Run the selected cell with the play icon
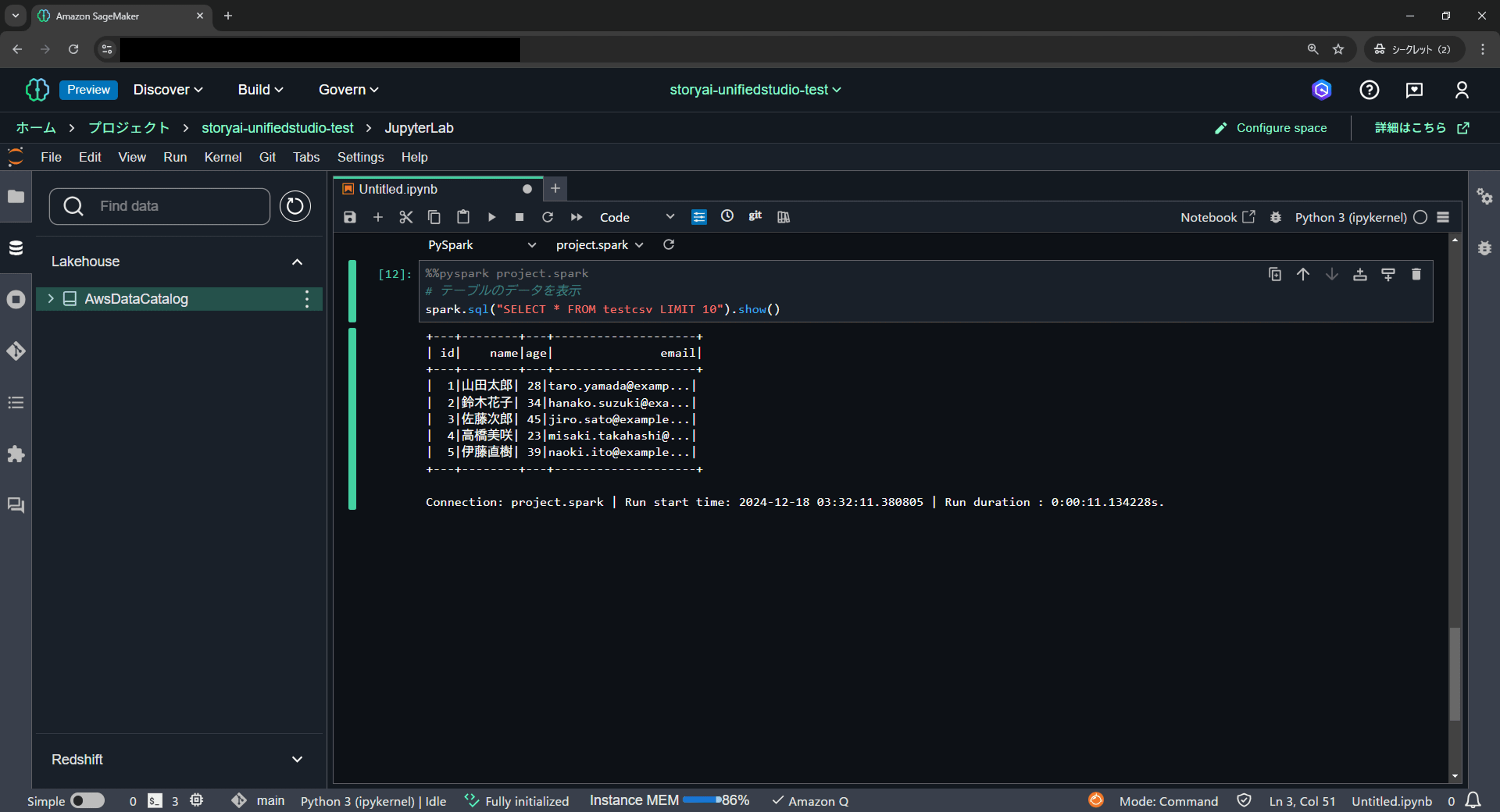Image resolution: width=1500 pixels, height=812 pixels. (492, 217)
